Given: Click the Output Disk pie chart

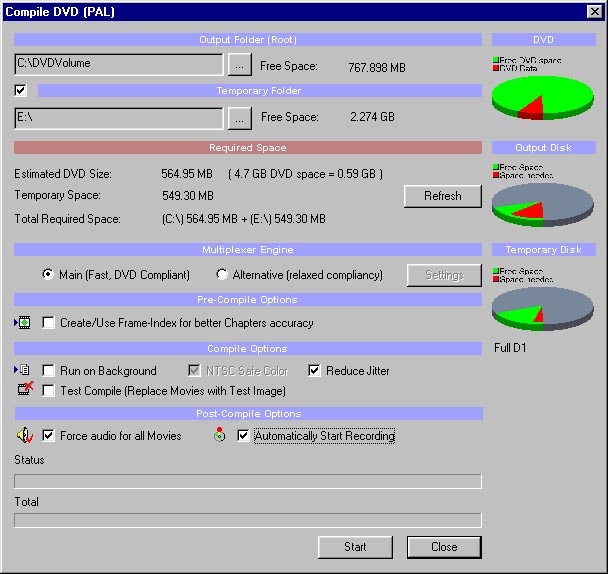Looking at the screenshot, I should (542, 205).
